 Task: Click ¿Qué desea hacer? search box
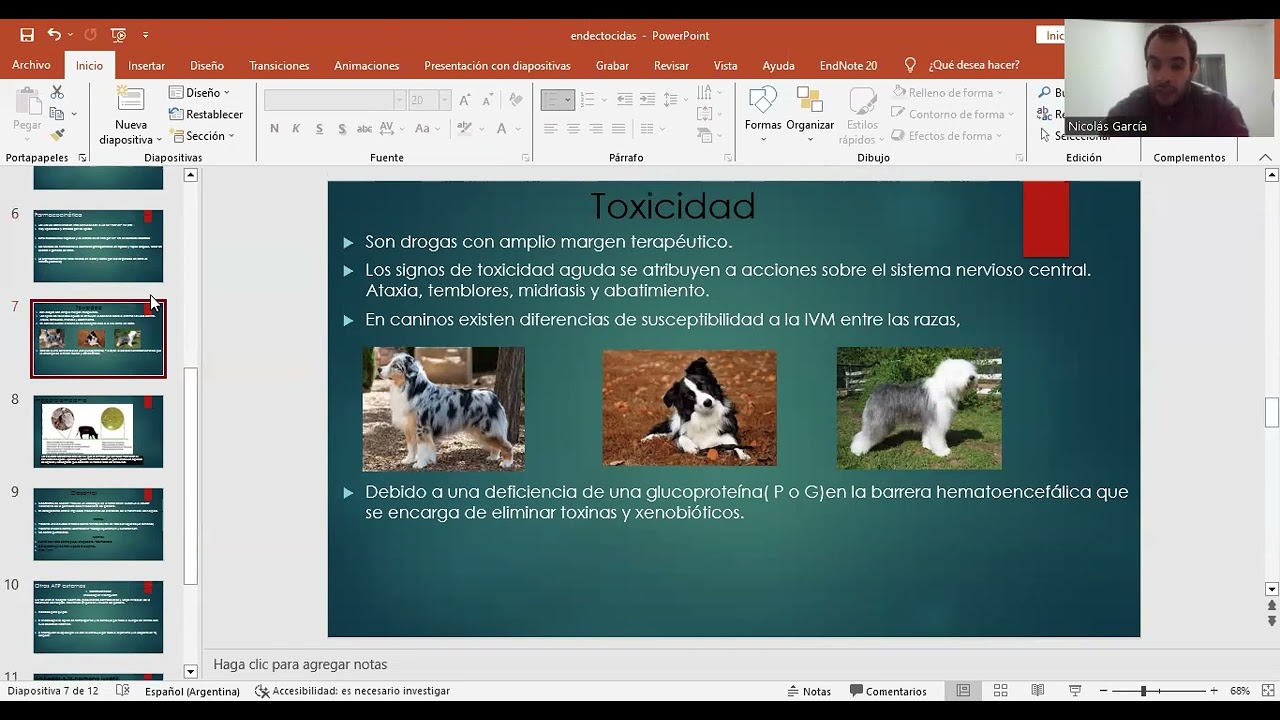[974, 65]
